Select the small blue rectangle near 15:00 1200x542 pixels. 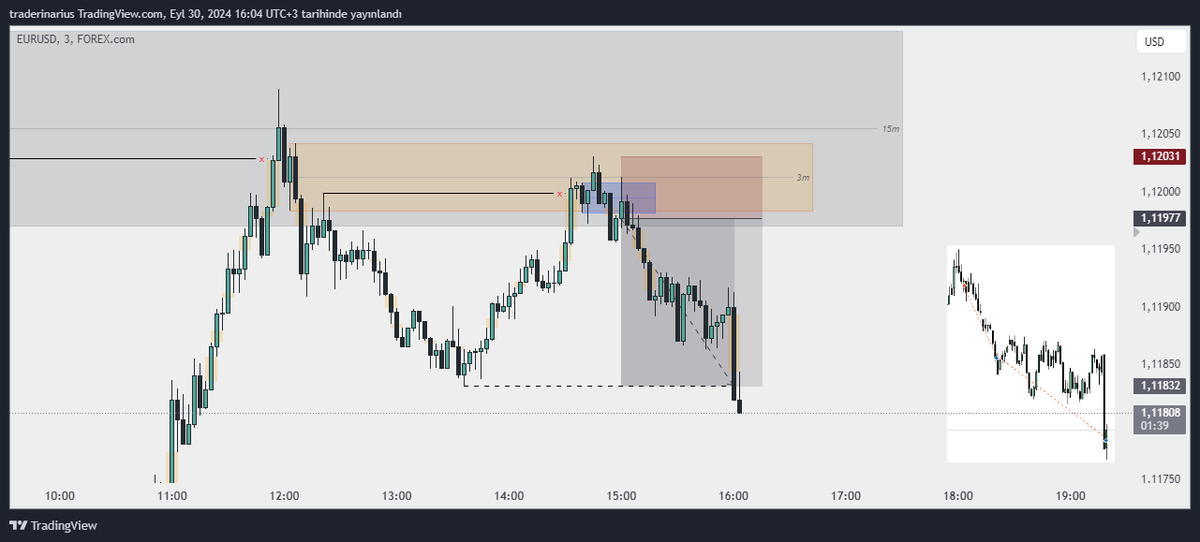619,198
